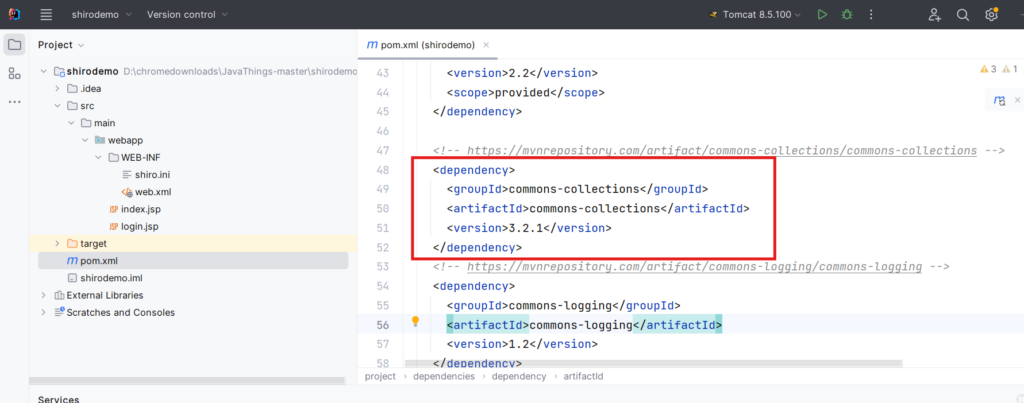Open Search Everywhere magnifier icon
Screen dimensions: 1024x403
(x=963, y=15)
